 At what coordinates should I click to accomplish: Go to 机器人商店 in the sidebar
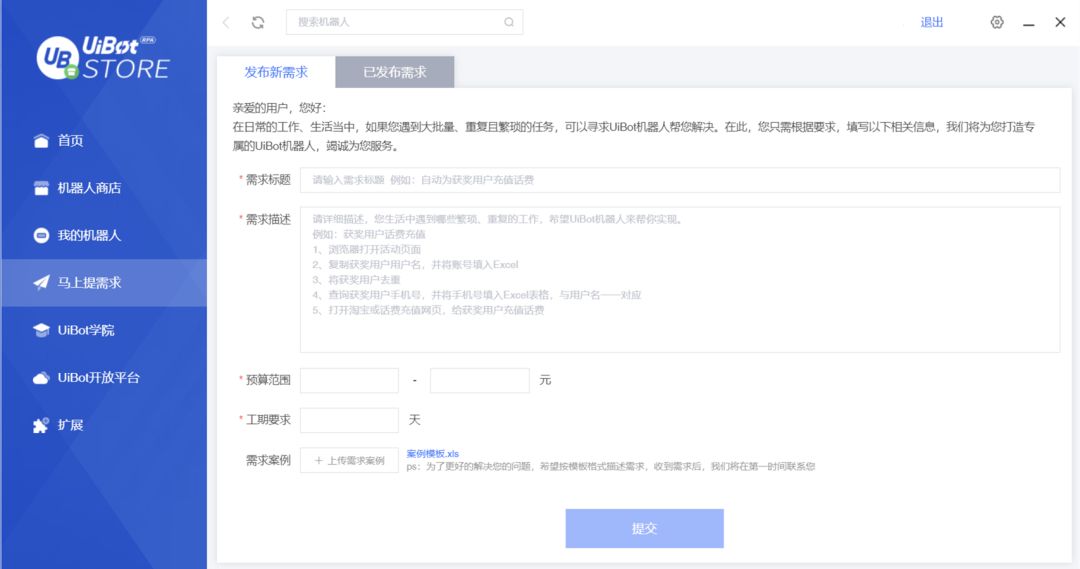pos(104,188)
